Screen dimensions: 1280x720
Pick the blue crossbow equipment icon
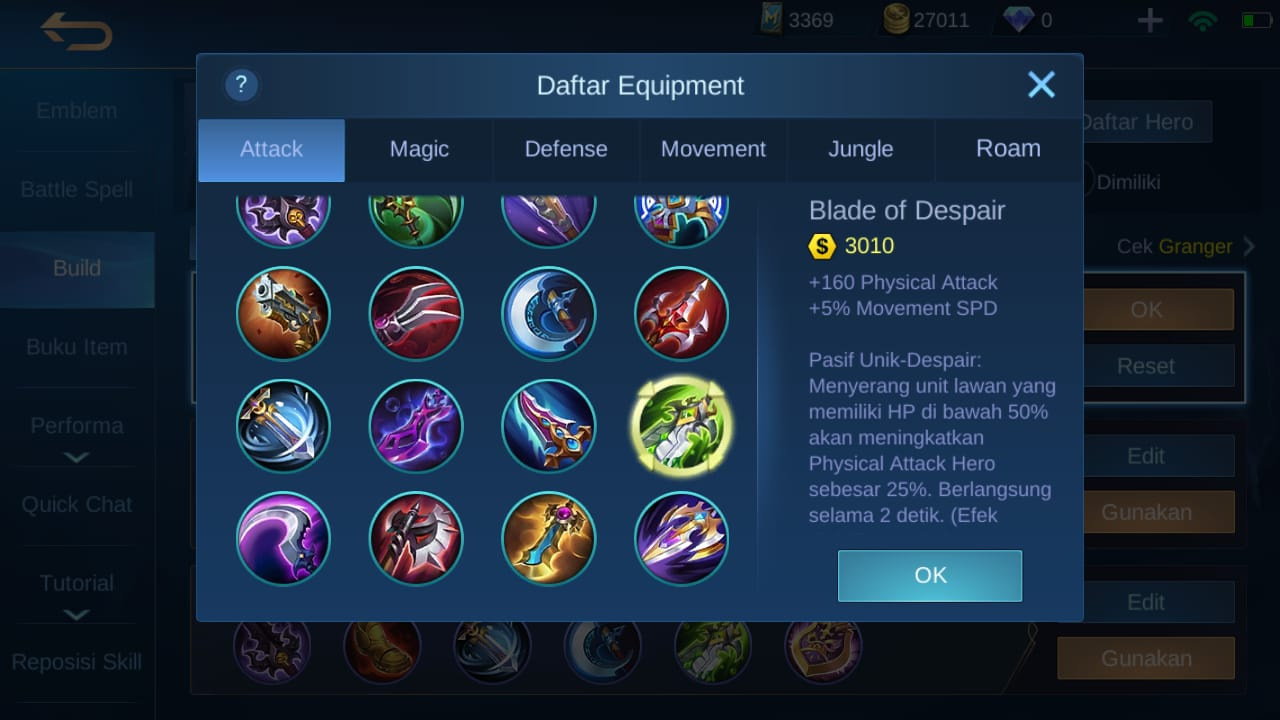tap(284, 426)
